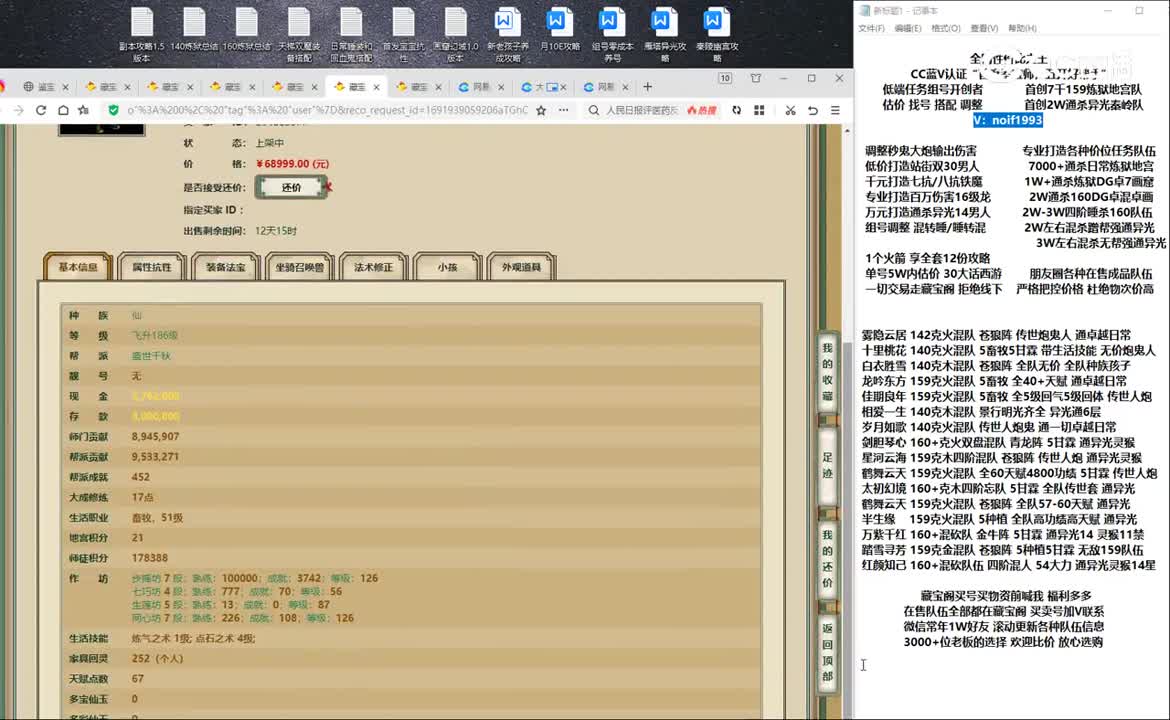The height and width of the screenshot is (720, 1170).
Task: Open 足迹 side button
Action: tap(828, 466)
